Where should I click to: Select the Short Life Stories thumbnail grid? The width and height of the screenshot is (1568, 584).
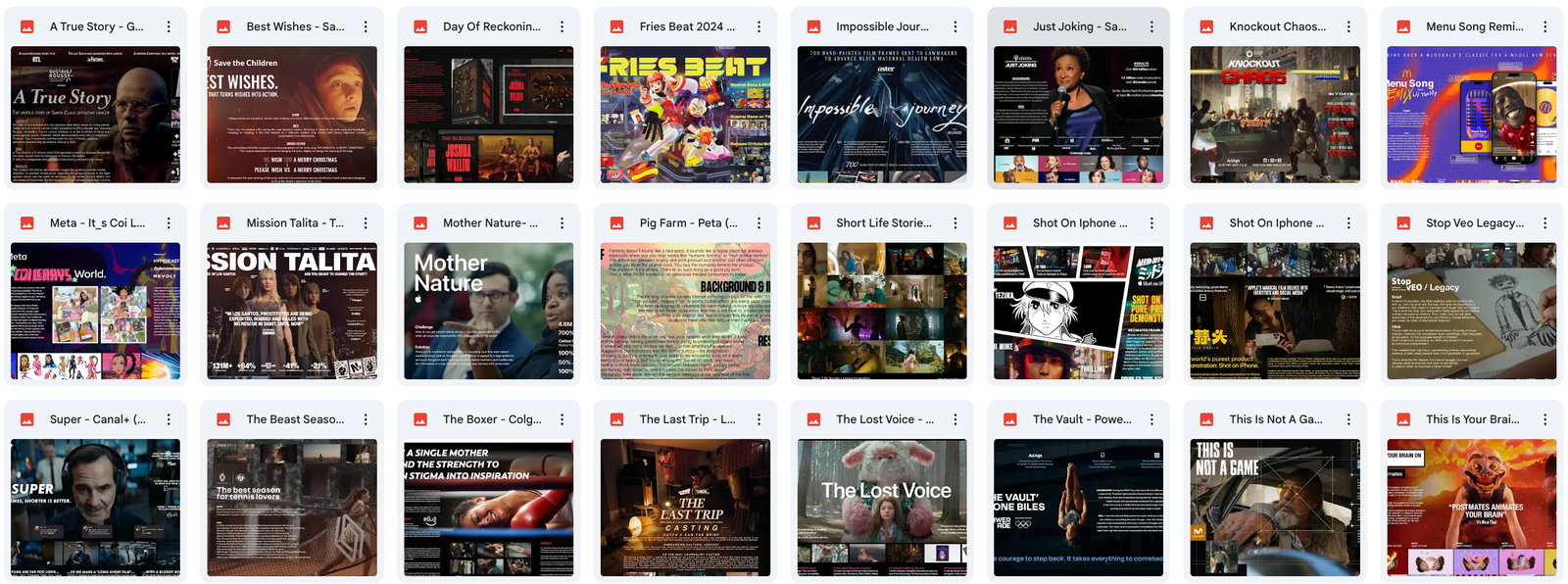pyautogui.click(x=882, y=311)
